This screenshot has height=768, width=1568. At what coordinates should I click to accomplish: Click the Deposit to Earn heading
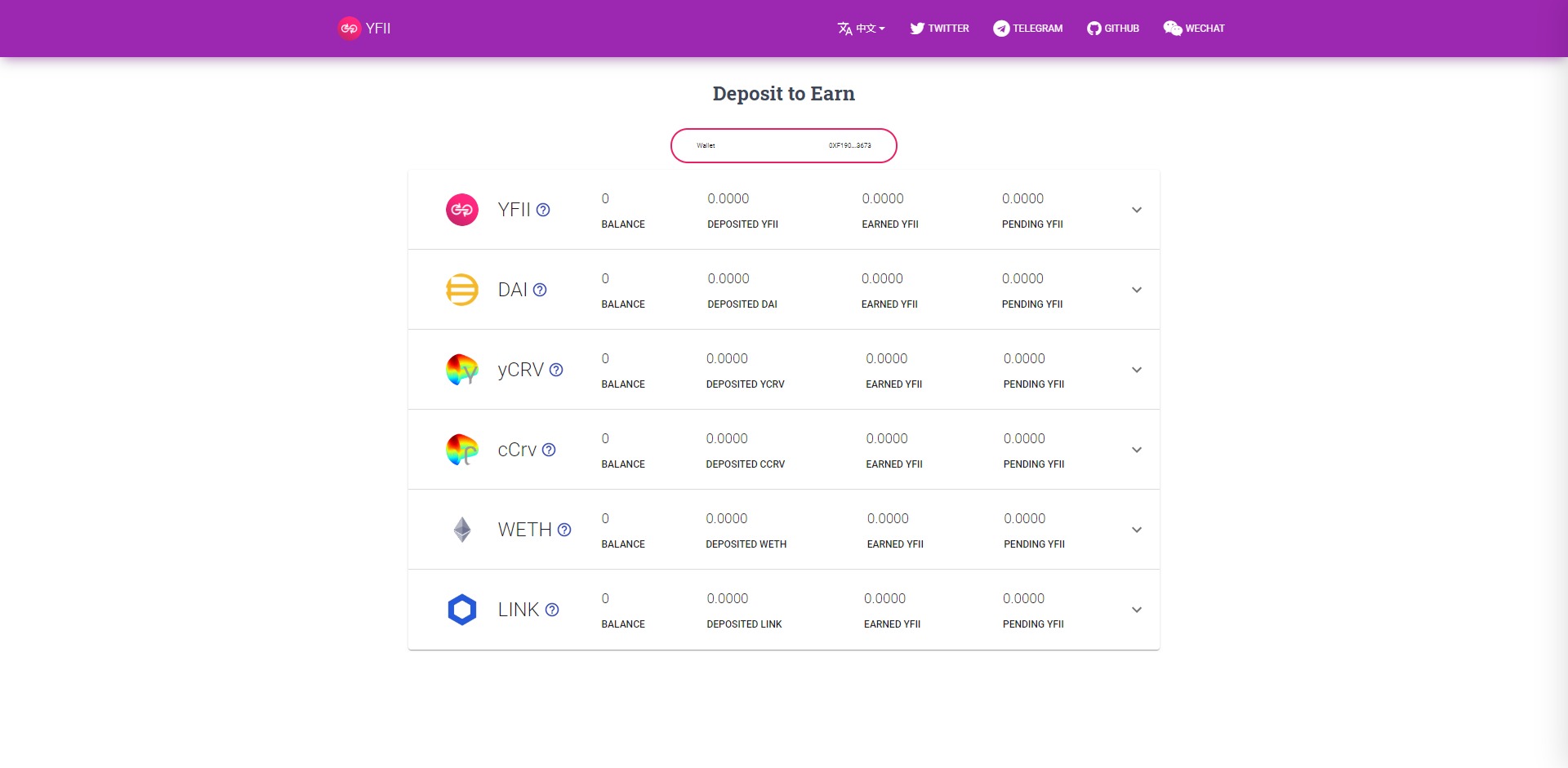click(x=784, y=94)
